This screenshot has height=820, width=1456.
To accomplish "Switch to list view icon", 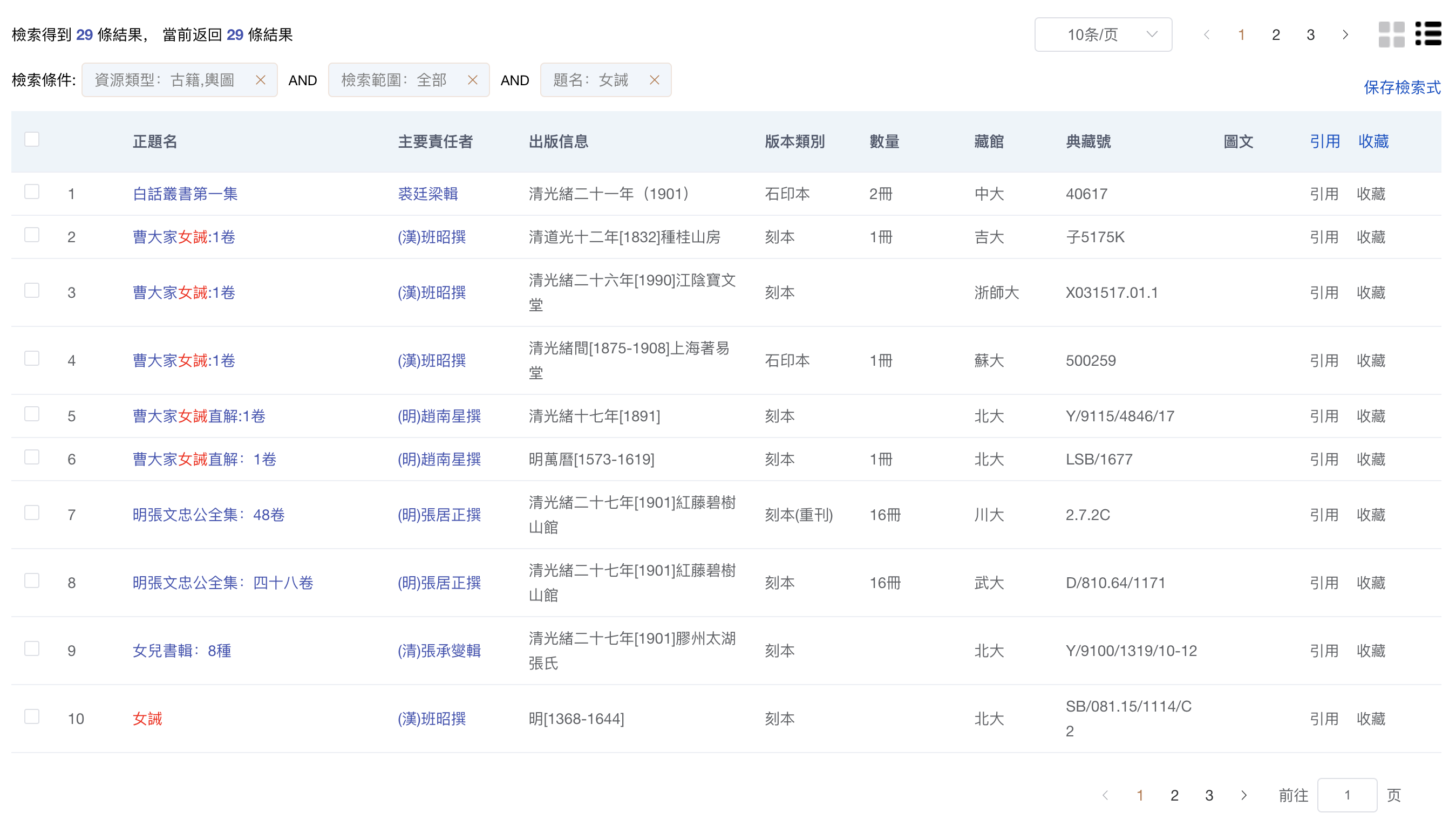I will [1428, 34].
